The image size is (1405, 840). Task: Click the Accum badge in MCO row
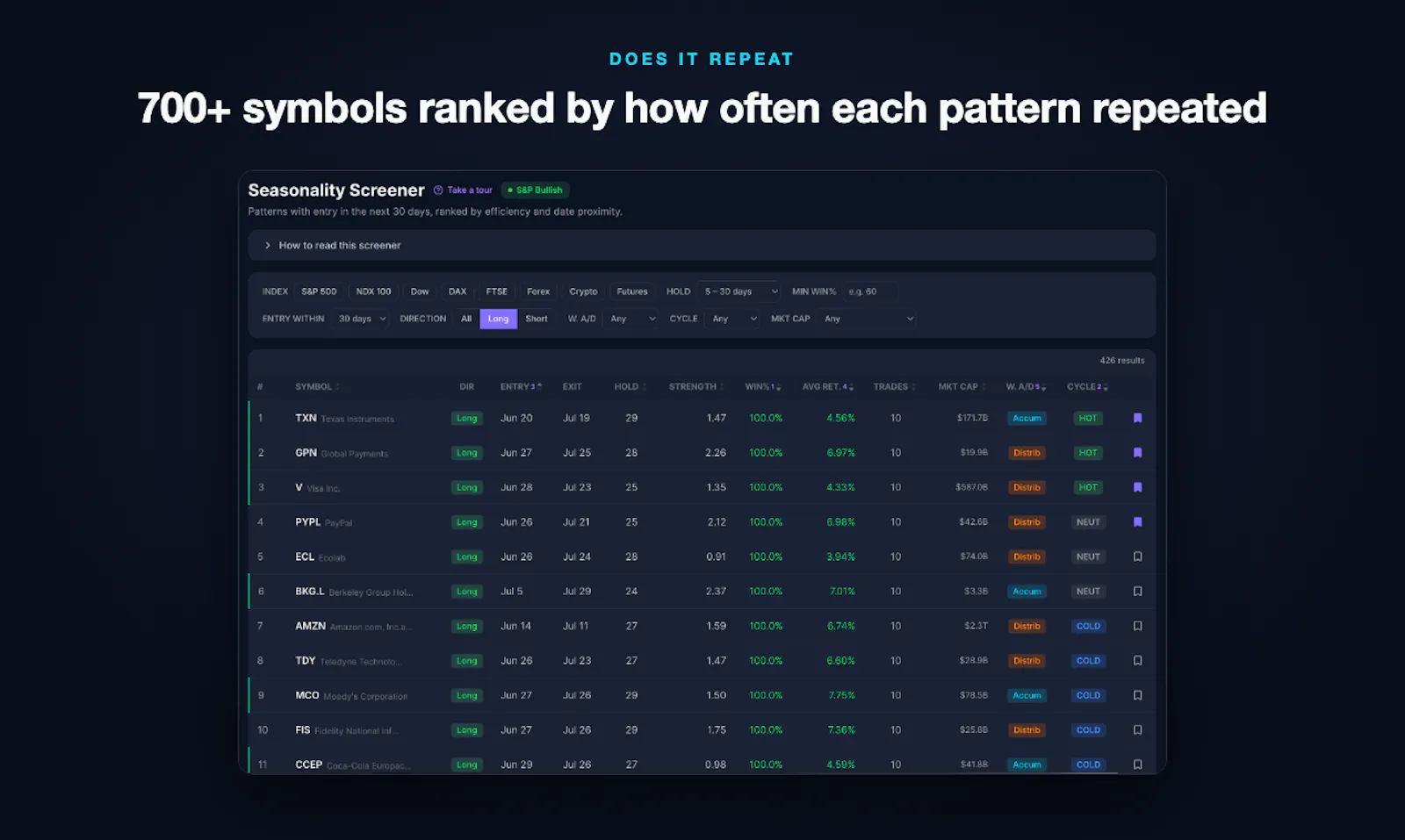pos(1027,695)
